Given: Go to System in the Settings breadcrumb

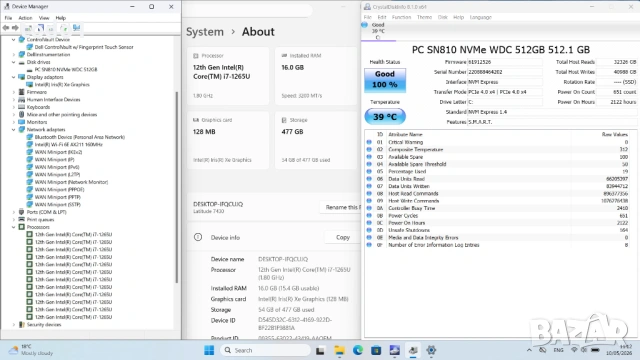Looking at the screenshot, I should [205, 32].
